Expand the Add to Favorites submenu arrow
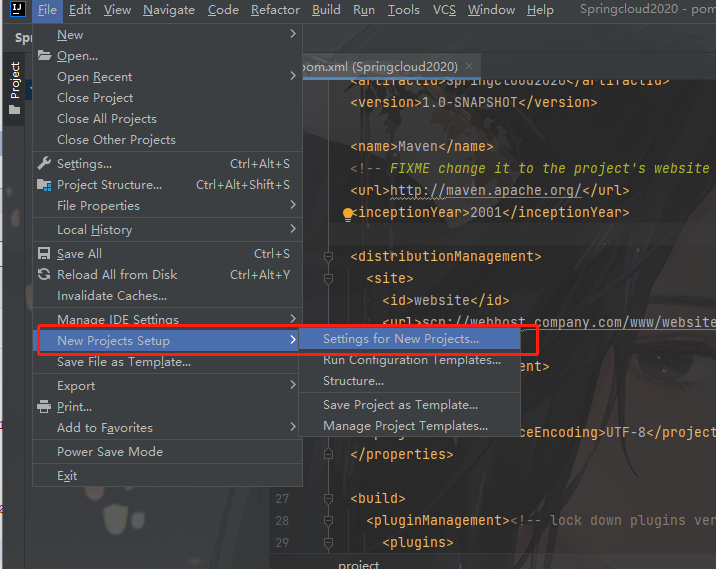716x569 pixels. [x=293, y=427]
